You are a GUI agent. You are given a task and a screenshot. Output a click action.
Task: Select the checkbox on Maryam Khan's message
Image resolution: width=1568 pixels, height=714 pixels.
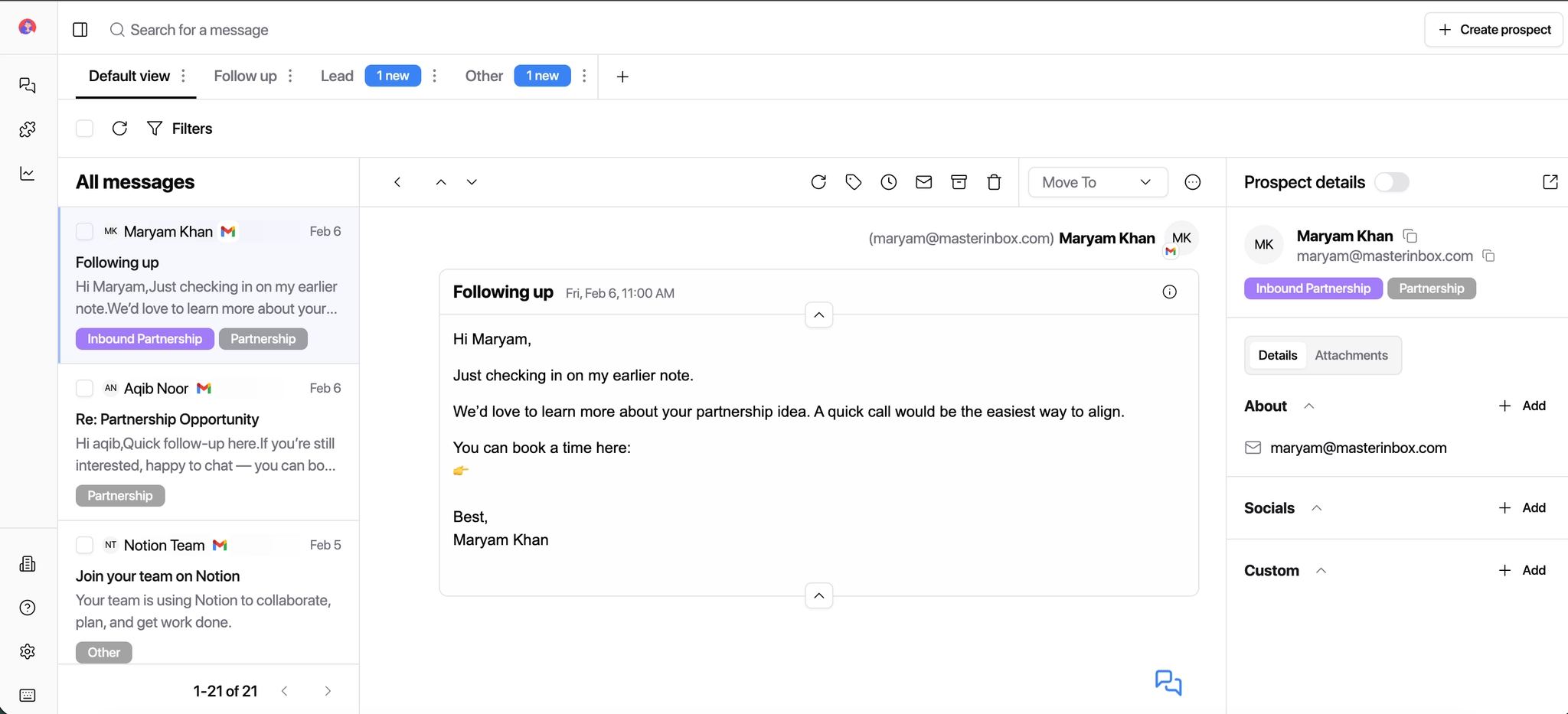point(84,231)
